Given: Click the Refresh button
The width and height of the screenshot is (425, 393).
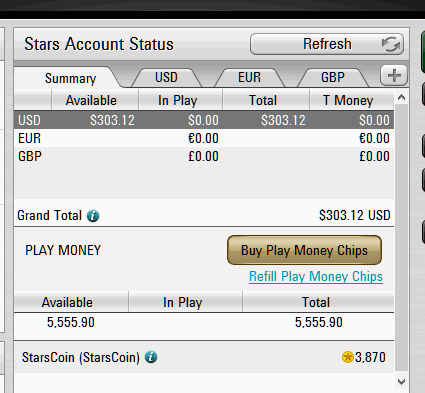Looking at the screenshot, I should click(327, 44).
